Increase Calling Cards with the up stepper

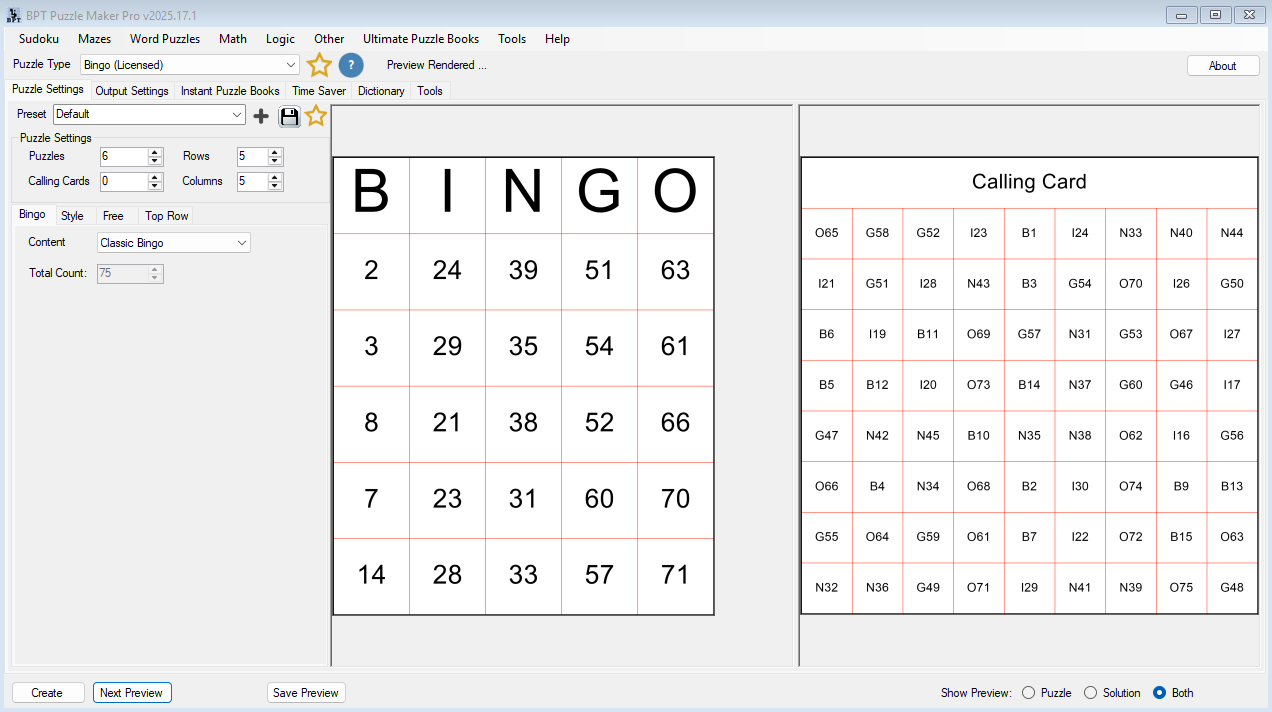click(155, 177)
